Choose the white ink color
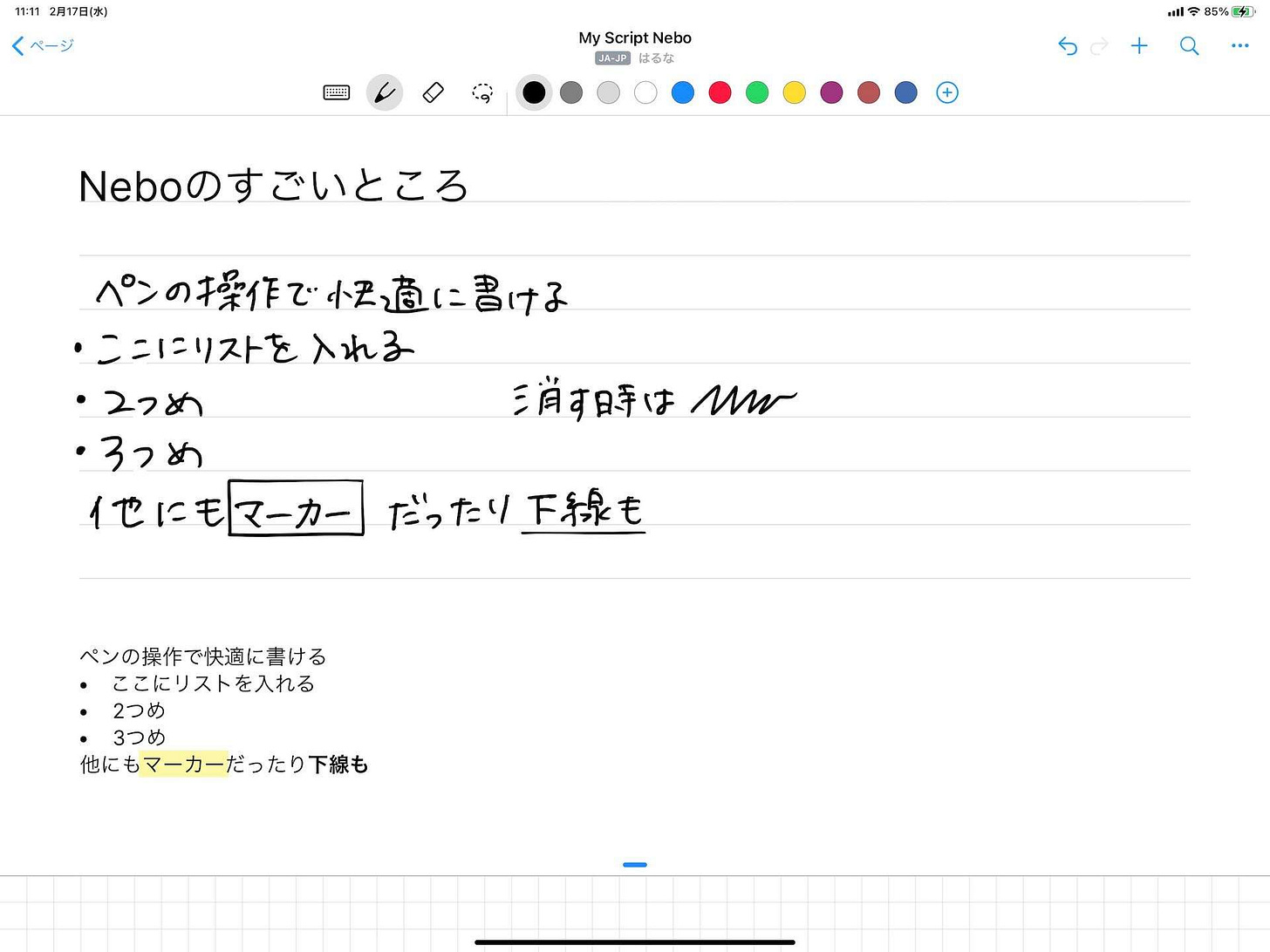The width and height of the screenshot is (1270, 952). click(645, 92)
